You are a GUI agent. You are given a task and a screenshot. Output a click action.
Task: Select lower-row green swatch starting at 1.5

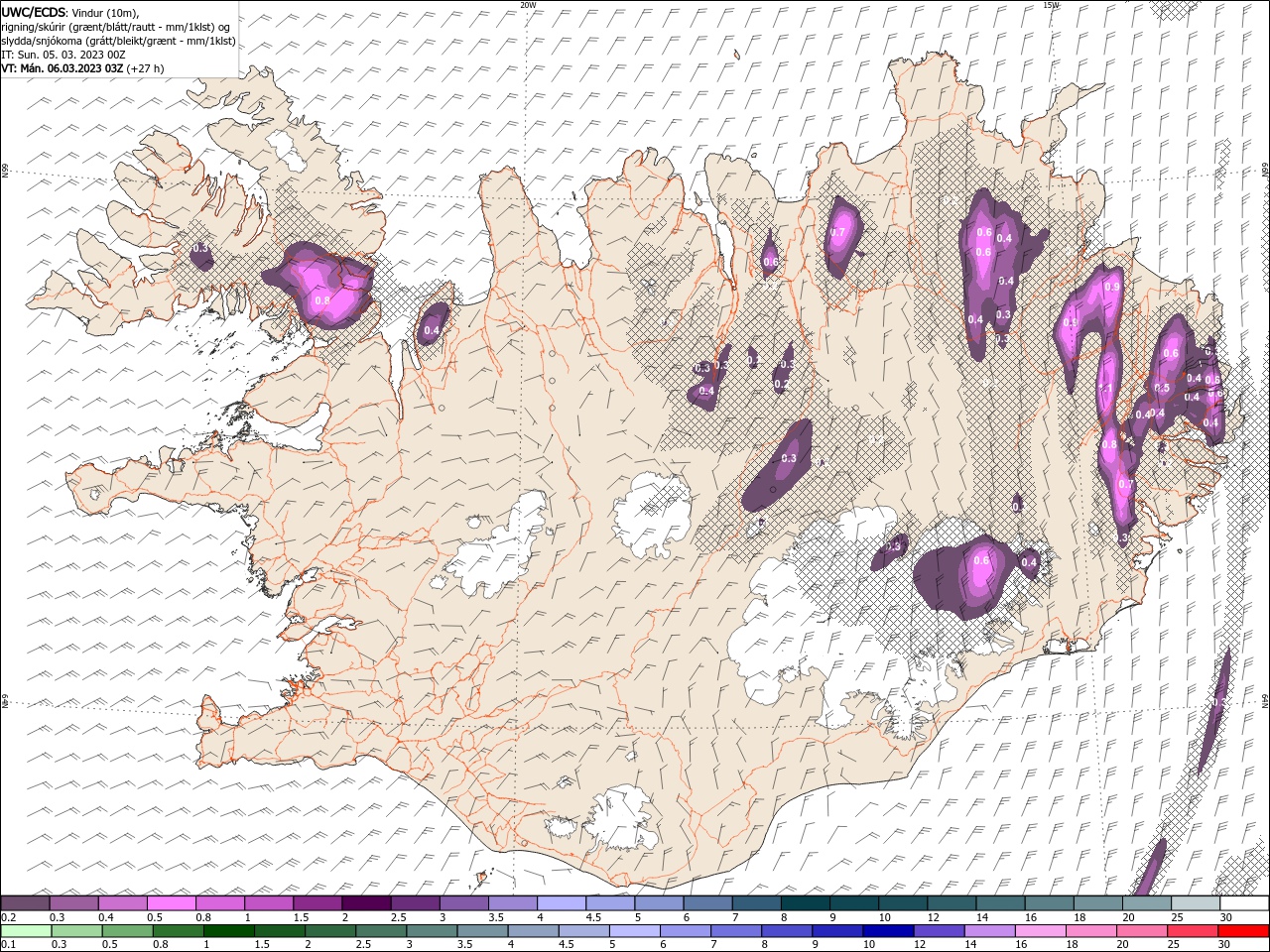tap(279, 931)
